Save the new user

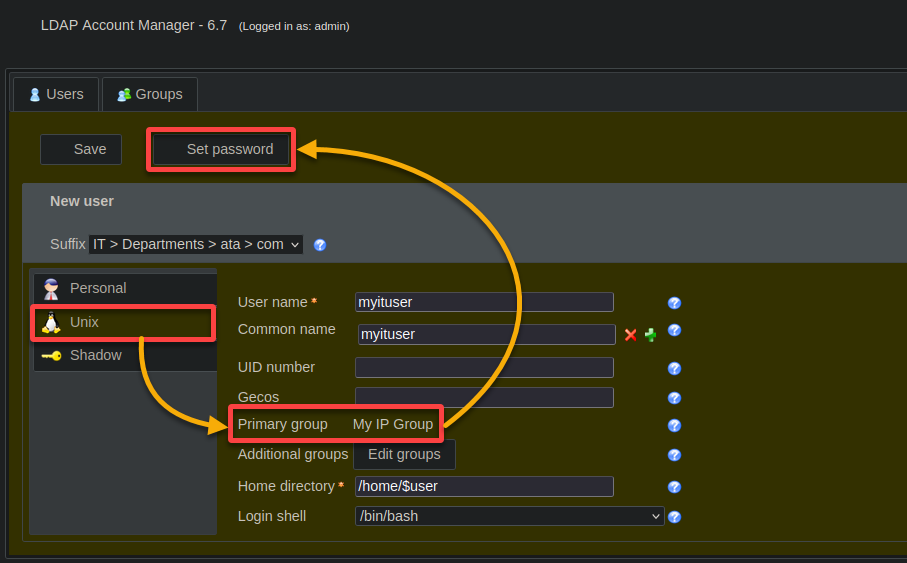(x=81, y=149)
